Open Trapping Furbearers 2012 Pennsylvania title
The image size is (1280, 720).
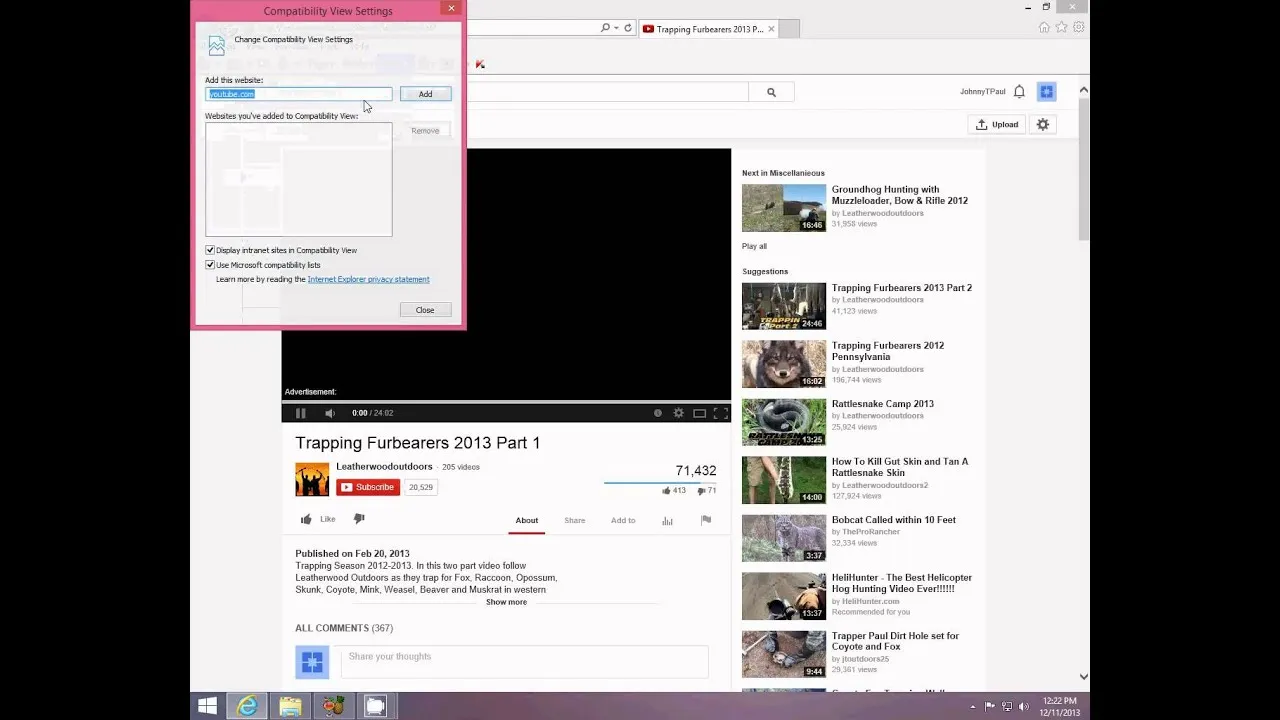pos(888,351)
